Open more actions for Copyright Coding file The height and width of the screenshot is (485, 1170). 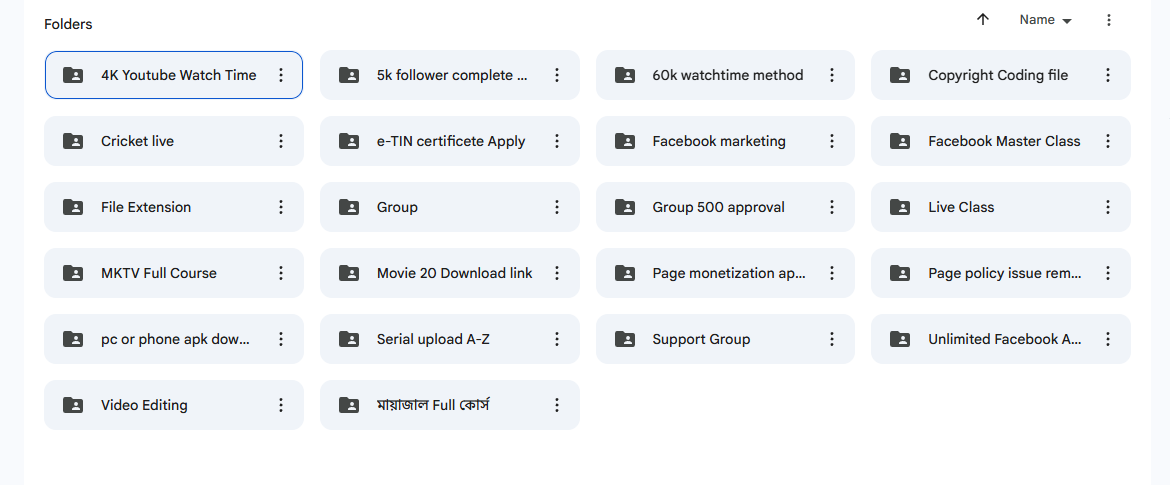click(1108, 75)
